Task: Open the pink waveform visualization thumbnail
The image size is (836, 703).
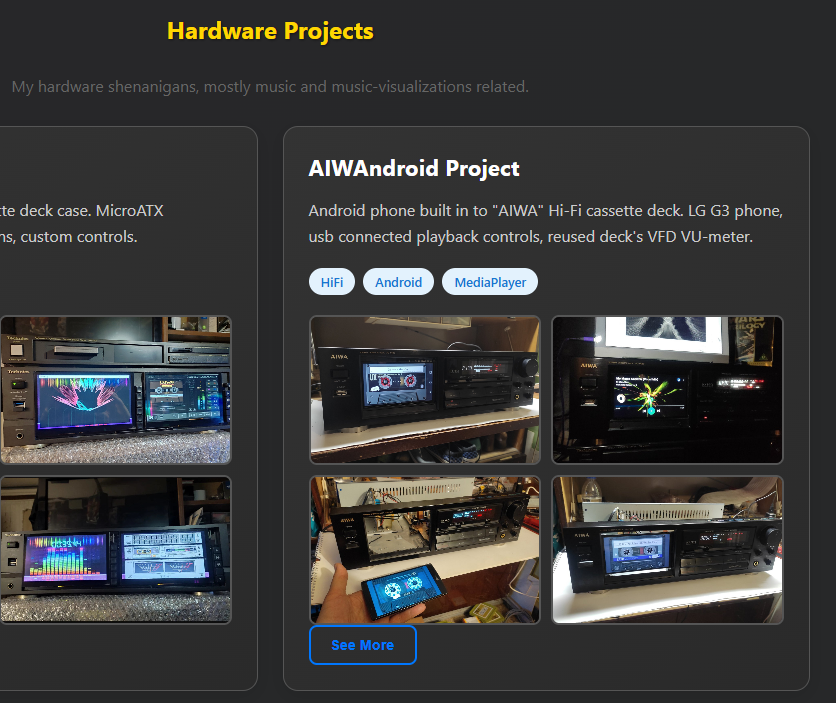Action: (x=115, y=390)
